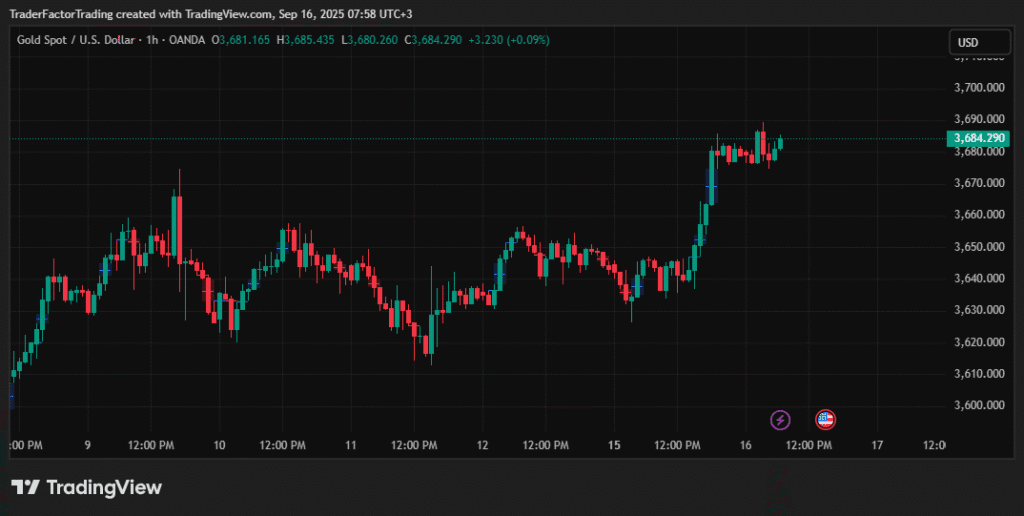Click the 3,610.000 price axis label
The width and height of the screenshot is (1024, 516).
click(x=979, y=374)
